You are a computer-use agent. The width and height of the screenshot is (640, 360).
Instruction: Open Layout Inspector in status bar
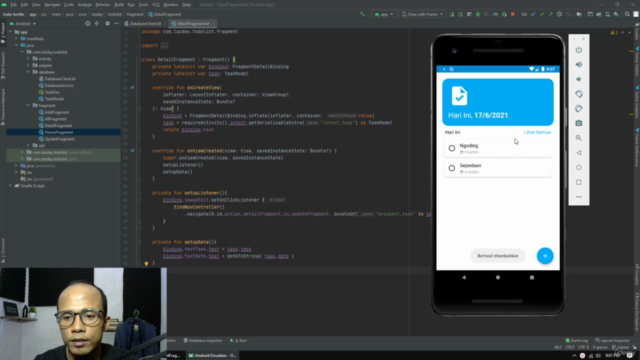point(613,340)
